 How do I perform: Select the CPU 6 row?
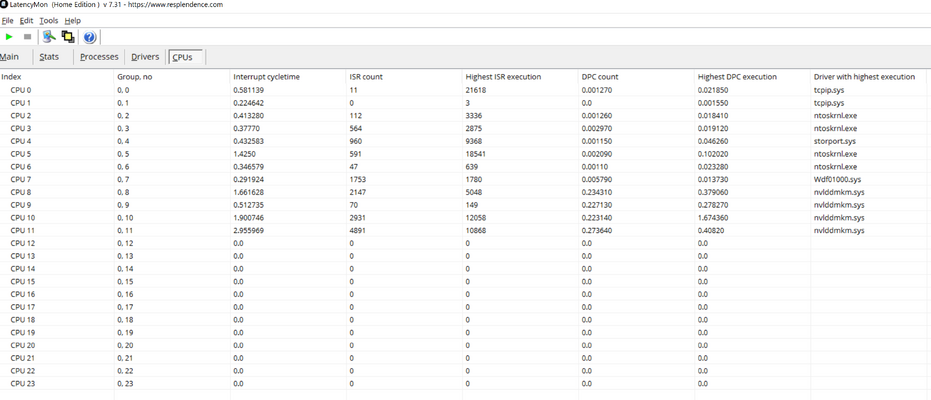pyautogui.click(x=463, y=166)
